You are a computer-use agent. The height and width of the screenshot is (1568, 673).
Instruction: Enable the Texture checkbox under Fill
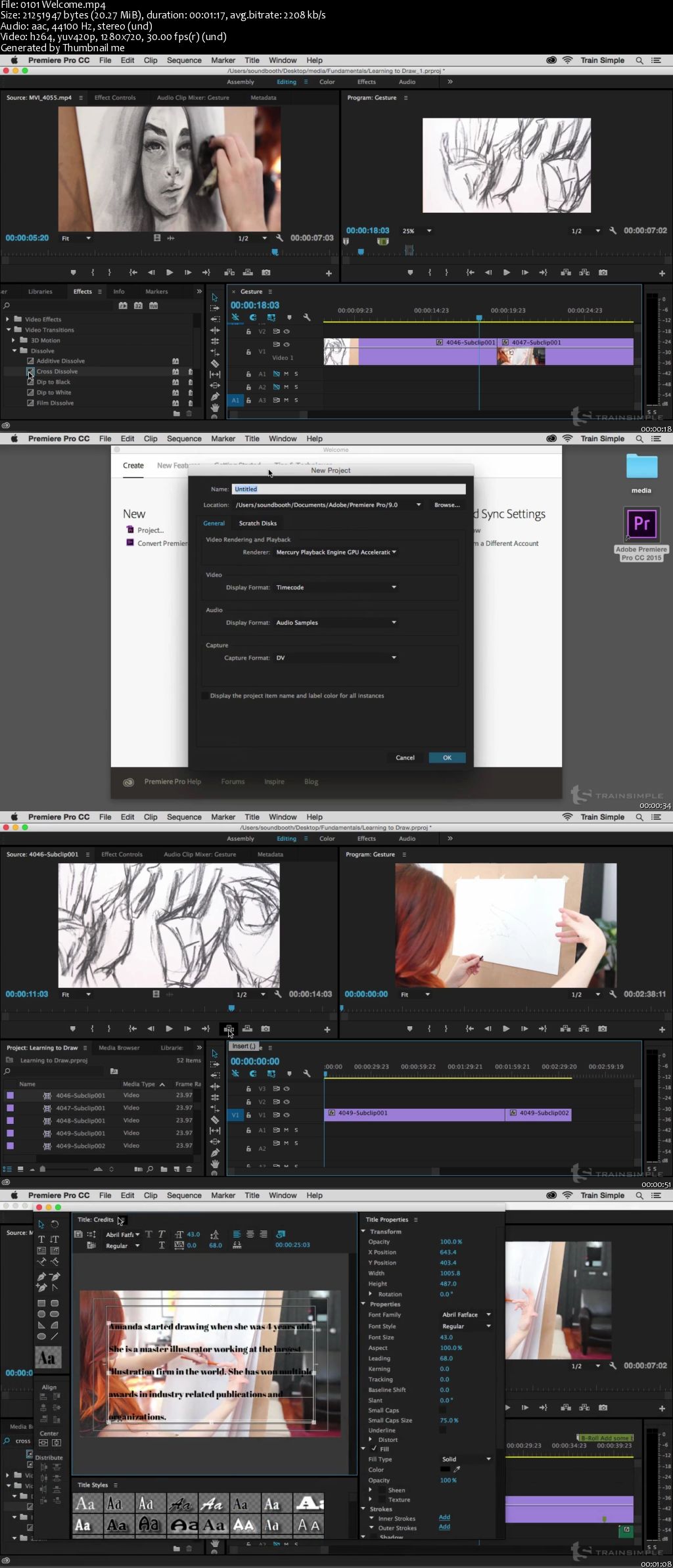tap(383, 1500)
